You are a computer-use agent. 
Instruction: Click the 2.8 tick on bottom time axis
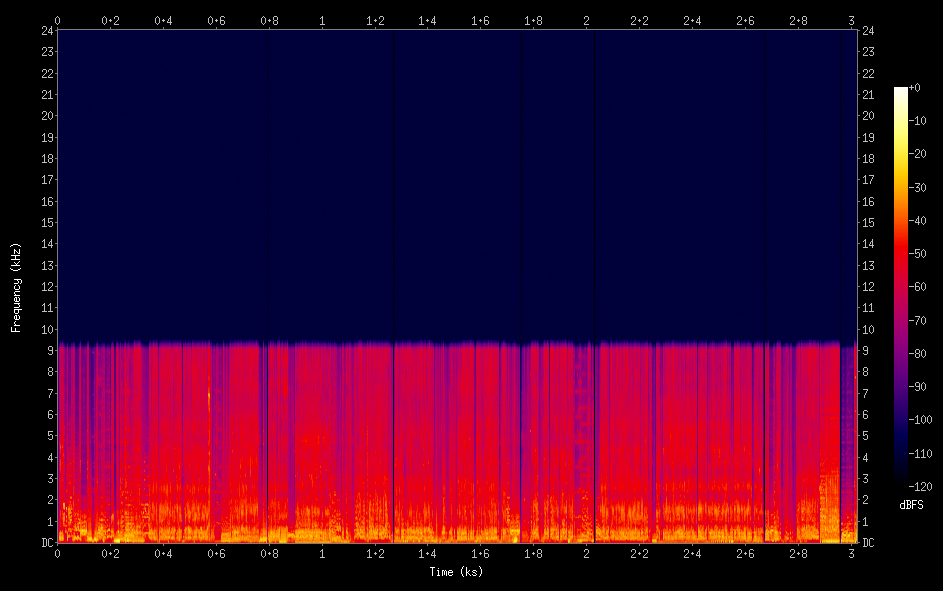(798, 554)
